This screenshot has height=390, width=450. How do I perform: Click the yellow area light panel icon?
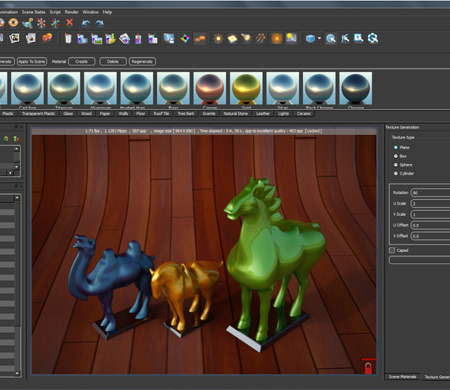[x=232, y=39]
